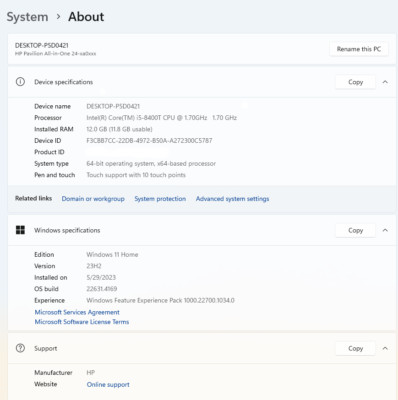The height and width of the screenshot is (400, 398).
Task: Select the Processor value i5-8400T text
Action: coord(162,118)
